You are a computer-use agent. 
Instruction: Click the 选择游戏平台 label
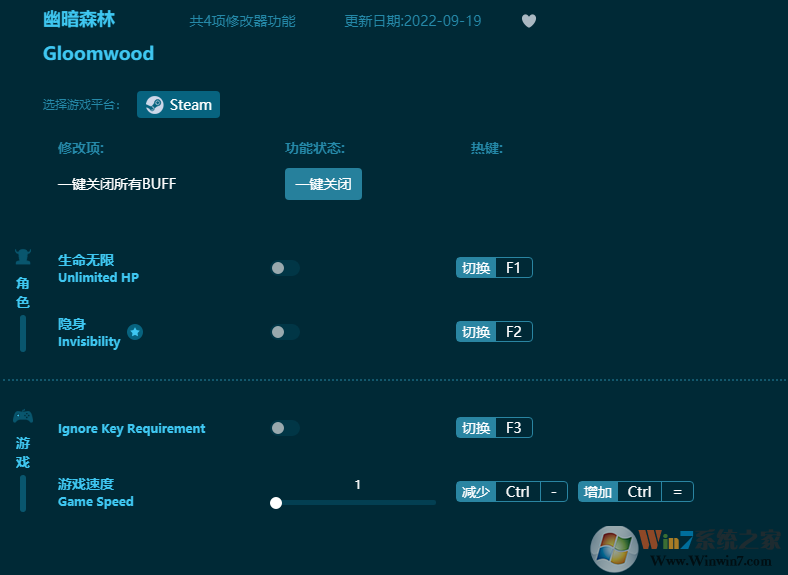click(x=81, y=105)
